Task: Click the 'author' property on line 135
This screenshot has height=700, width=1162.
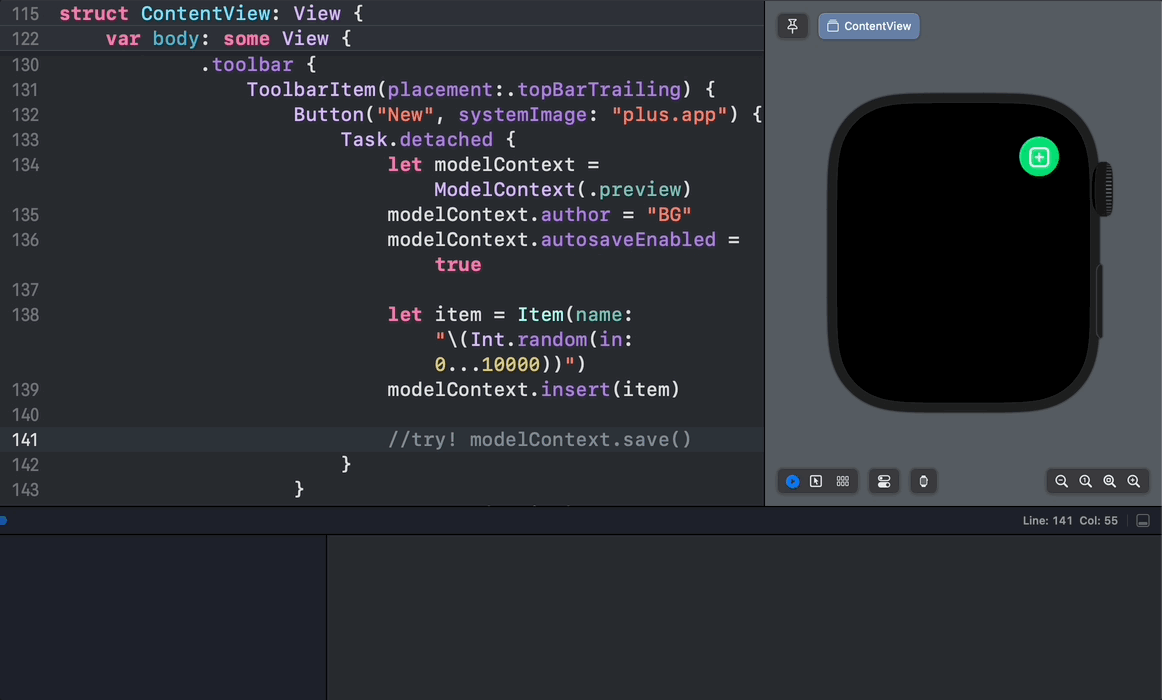Action: point(575,215)
